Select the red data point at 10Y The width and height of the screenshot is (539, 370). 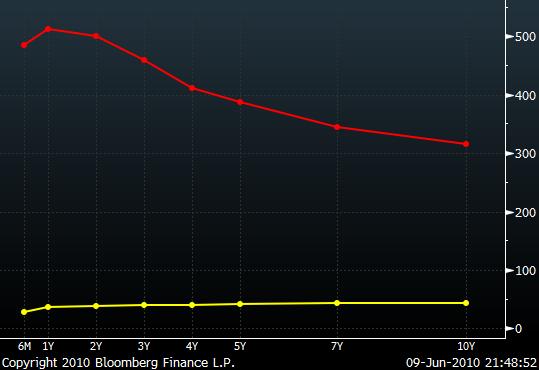(x=466, y=144)
